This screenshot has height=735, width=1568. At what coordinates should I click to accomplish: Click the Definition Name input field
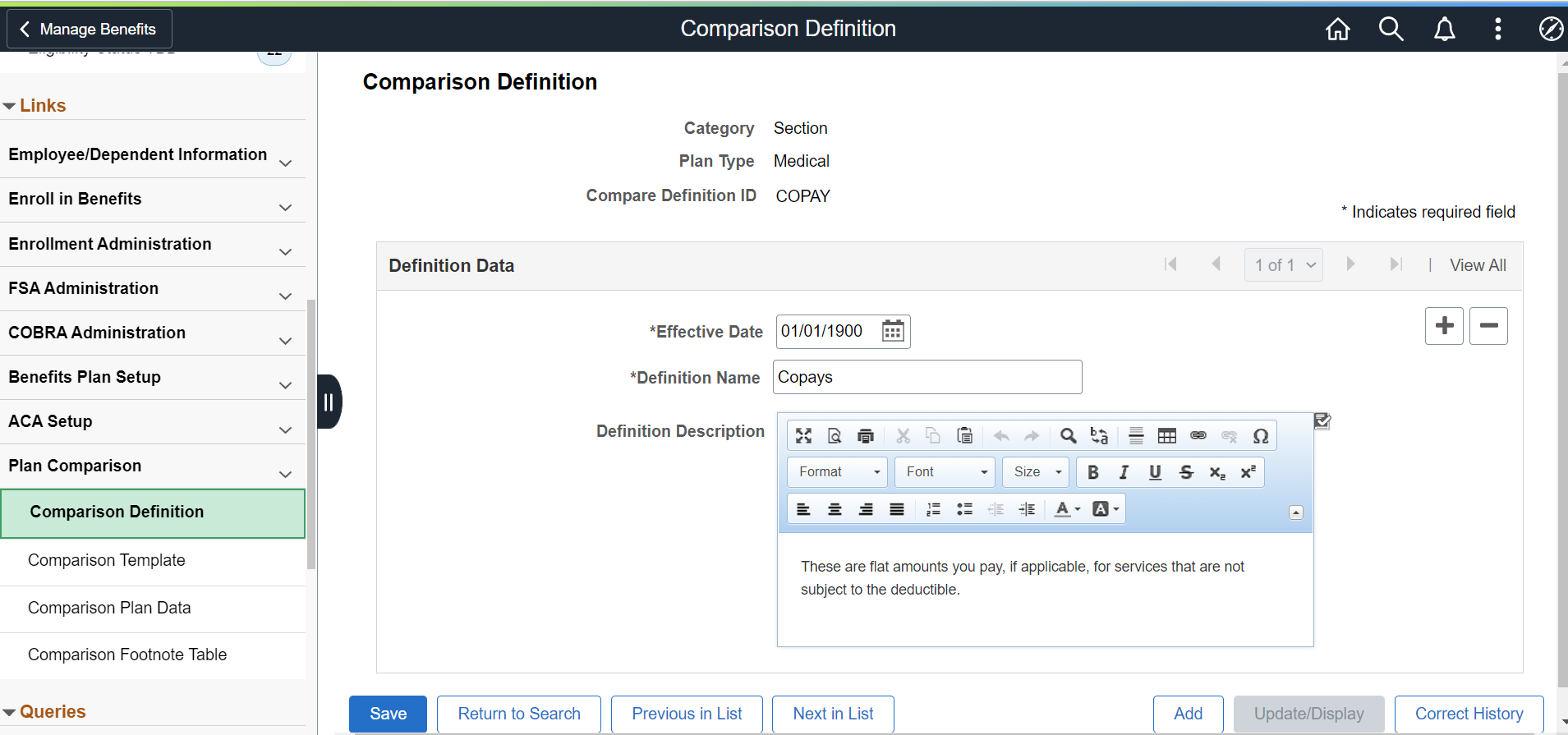pos(927,378)
